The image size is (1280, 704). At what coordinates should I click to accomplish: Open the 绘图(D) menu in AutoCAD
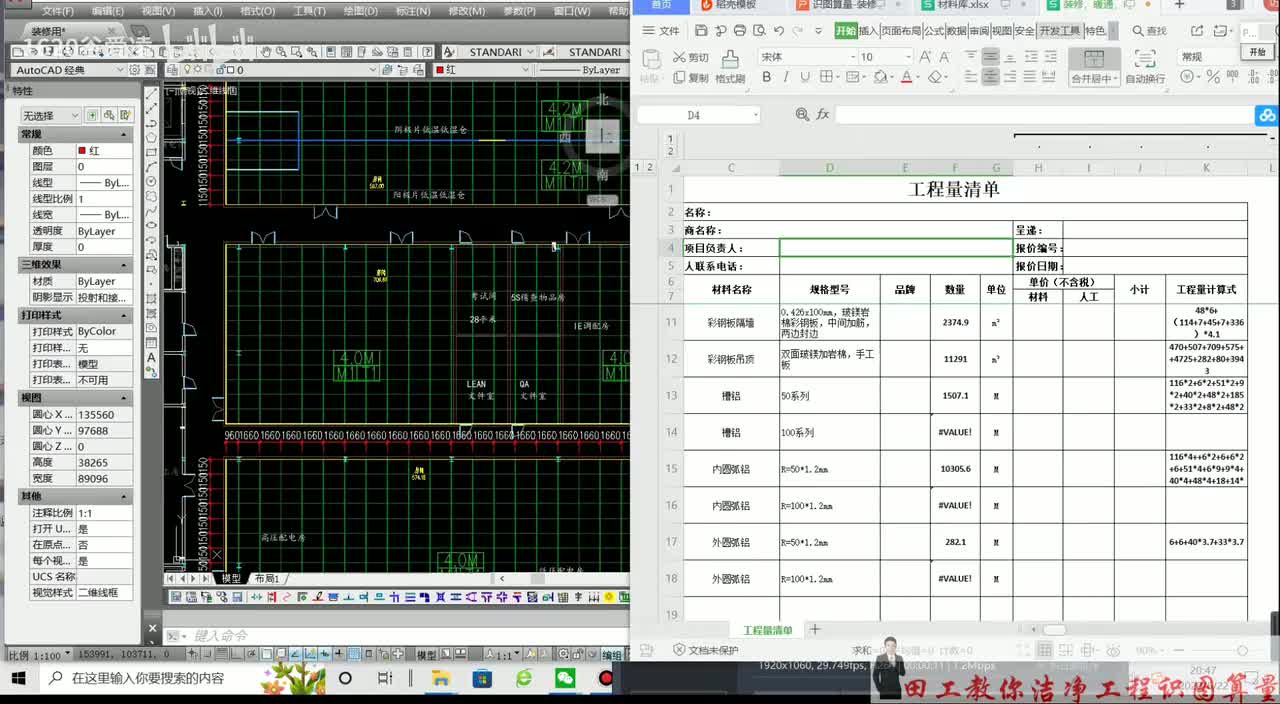[x=360, y=11]
